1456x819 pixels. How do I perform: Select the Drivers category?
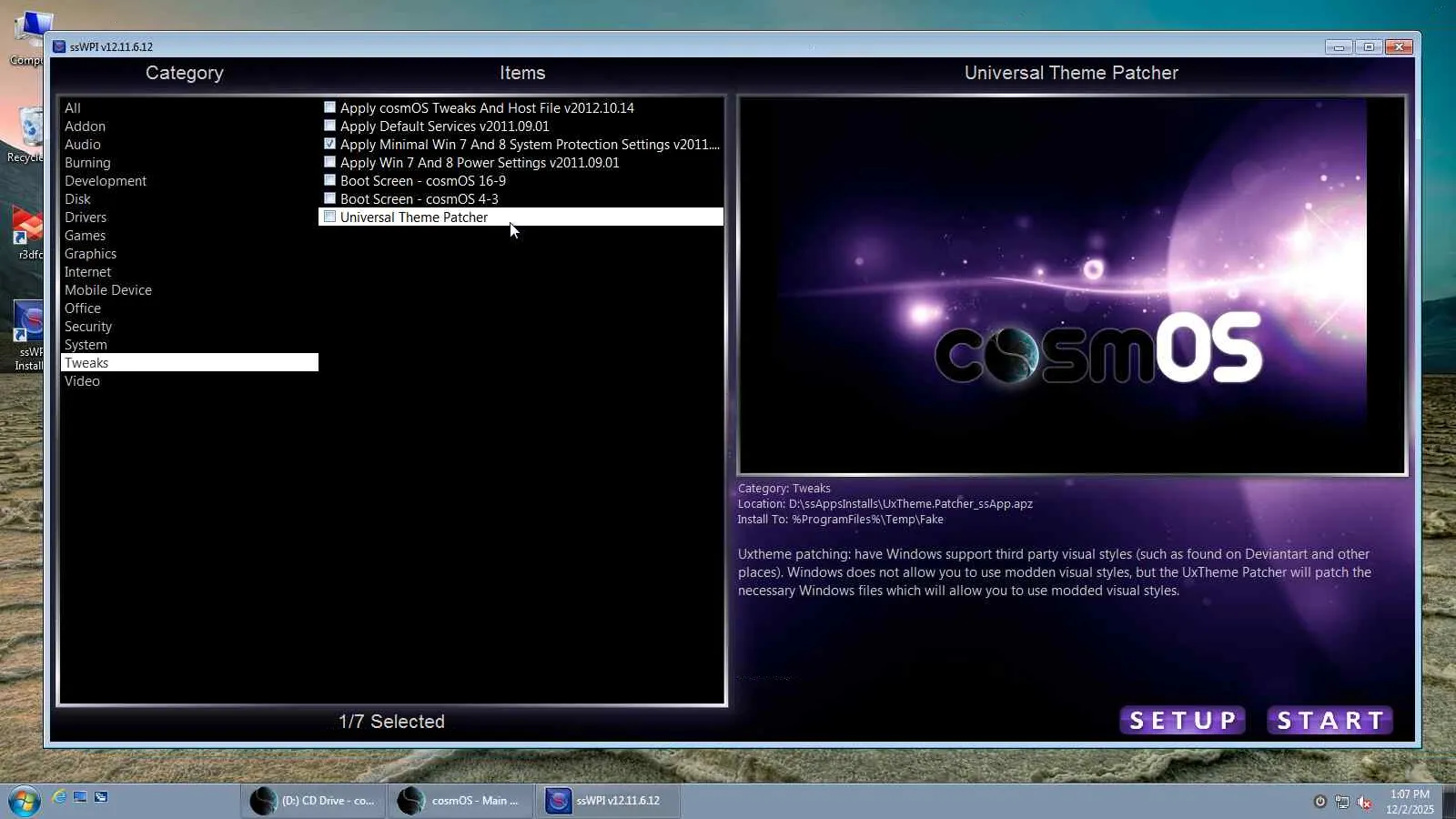[x=189, y=217]
